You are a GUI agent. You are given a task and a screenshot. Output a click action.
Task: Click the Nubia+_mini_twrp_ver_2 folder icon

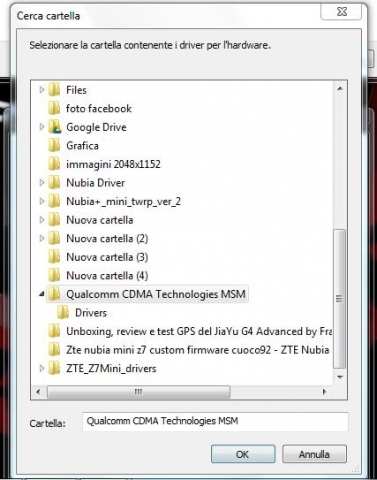click(54, 201)
